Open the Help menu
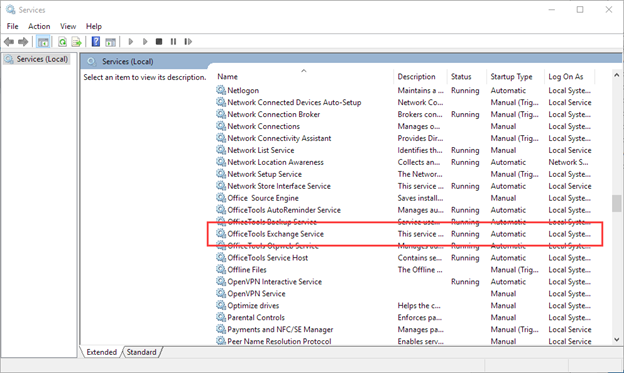The height and width of the screenshot is (373, 624). [94, 26]
